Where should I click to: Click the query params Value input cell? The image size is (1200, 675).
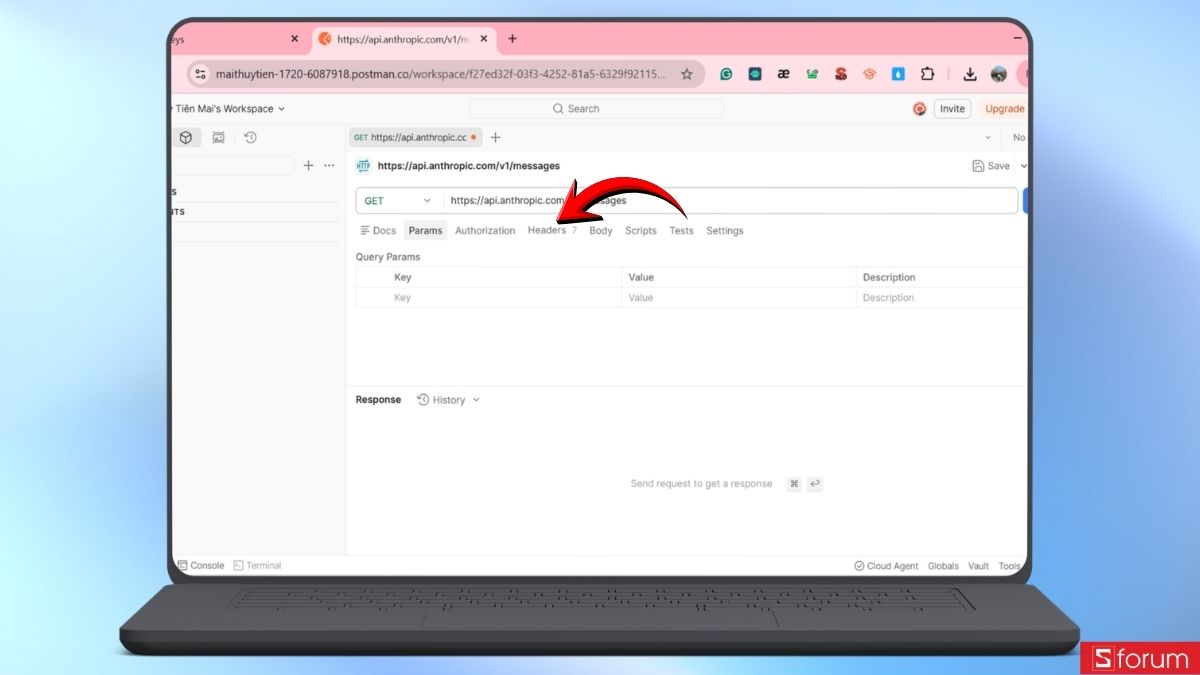click(x=739, y=297)
